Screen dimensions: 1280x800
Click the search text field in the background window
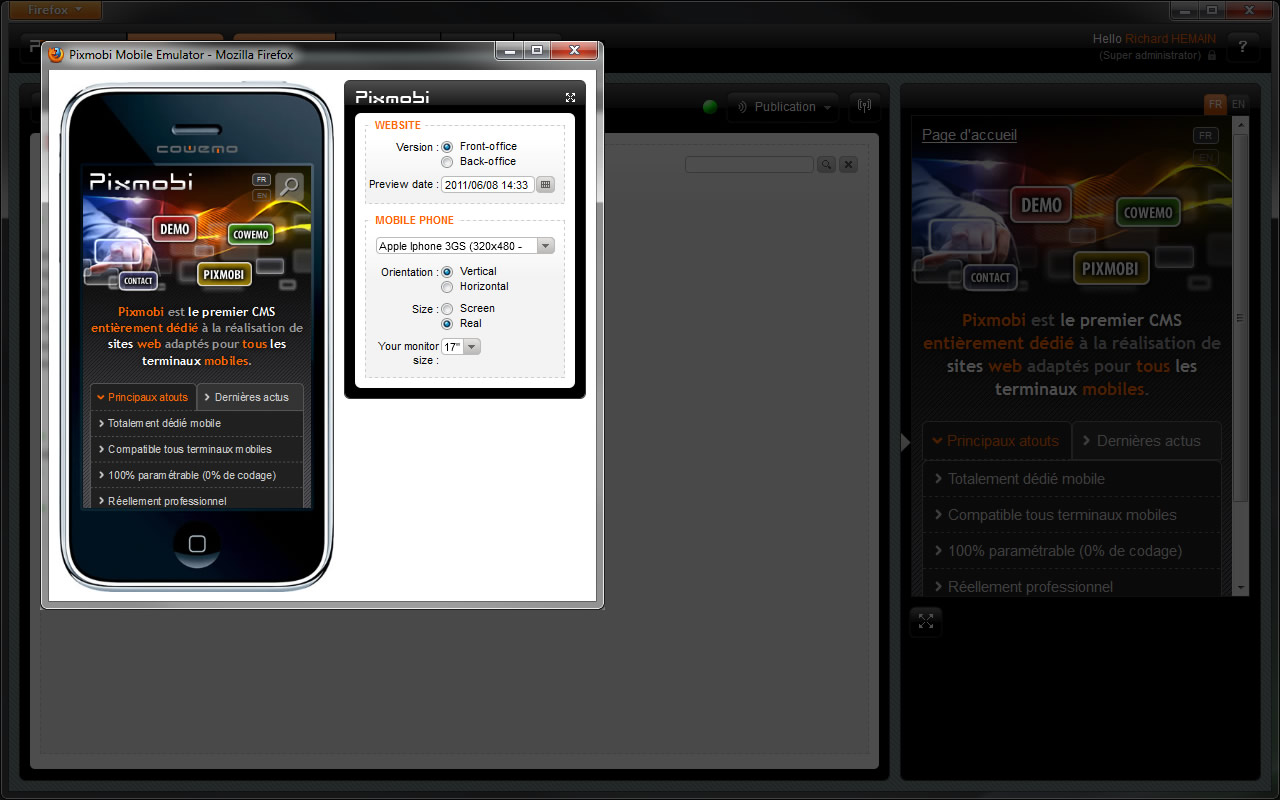[x=749, y=164]
